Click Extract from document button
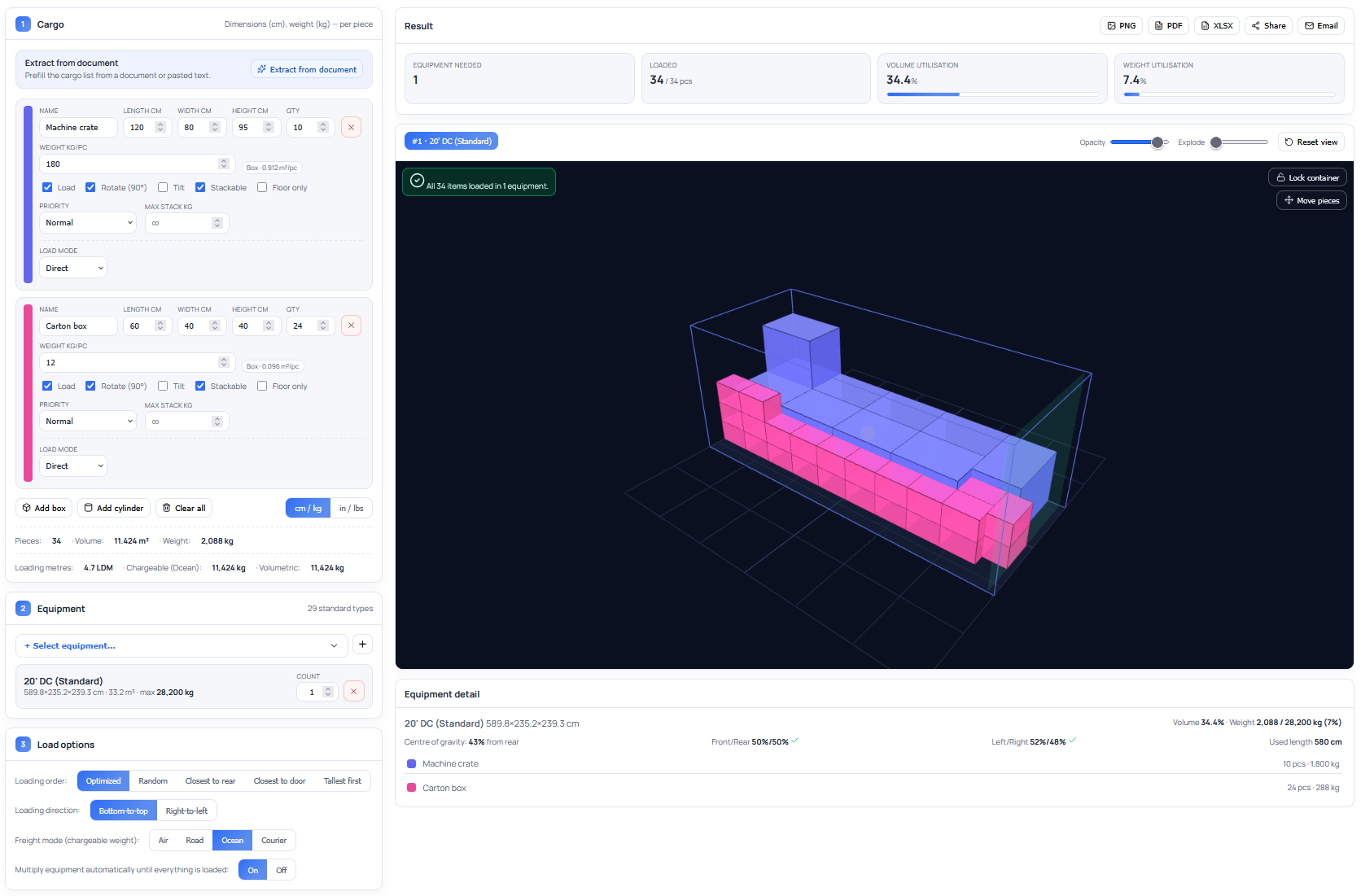Image resolution: width=1361 pixels, height=896 pixels. point(307,69)
